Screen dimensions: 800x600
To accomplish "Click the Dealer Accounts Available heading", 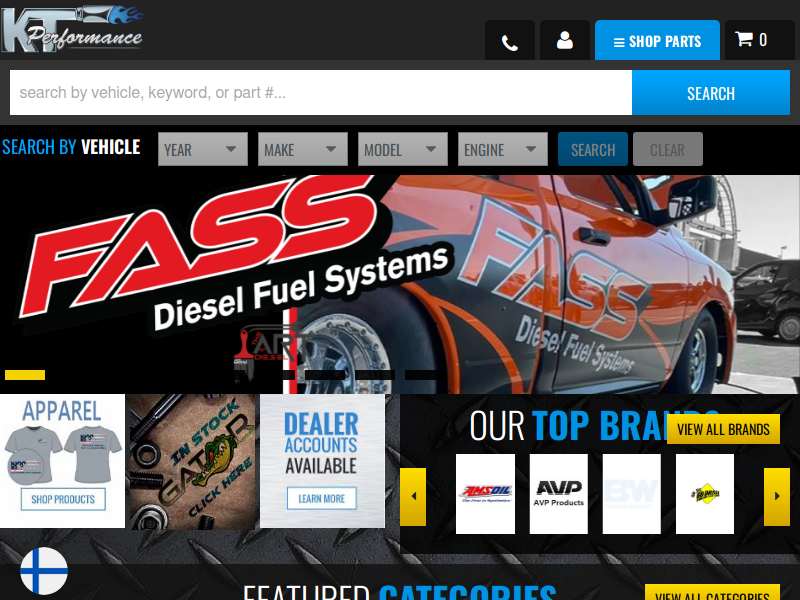I will click(x=321, y=443).
